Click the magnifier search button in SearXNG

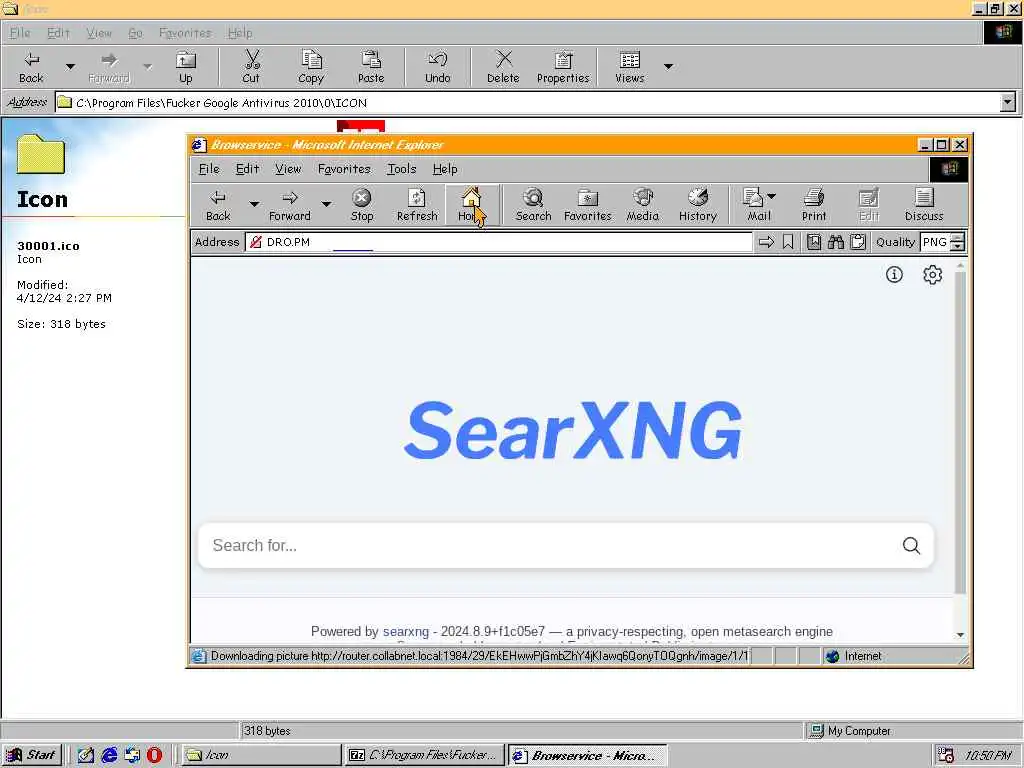tap(911, 545)
